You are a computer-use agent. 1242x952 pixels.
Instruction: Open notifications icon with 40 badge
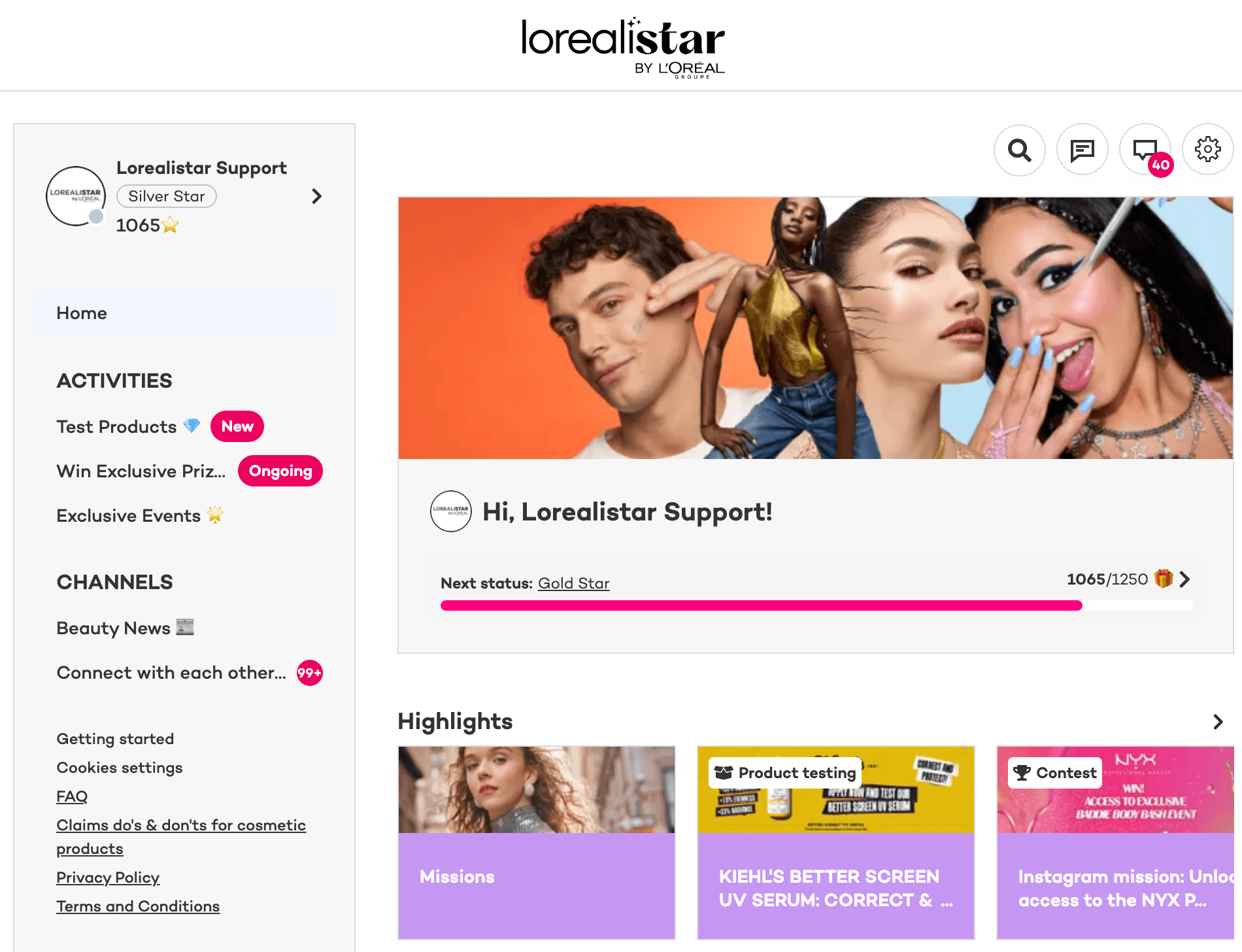1145,150
